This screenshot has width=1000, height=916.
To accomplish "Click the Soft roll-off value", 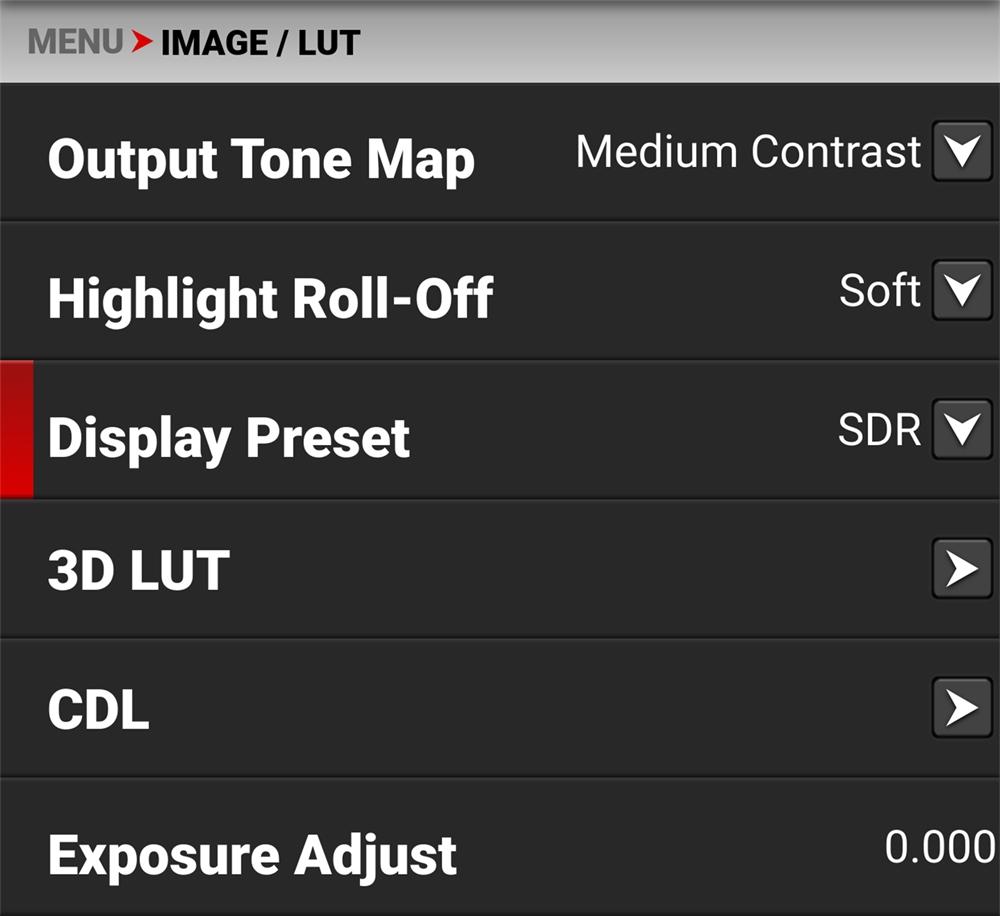I will (x=879, y=291).
